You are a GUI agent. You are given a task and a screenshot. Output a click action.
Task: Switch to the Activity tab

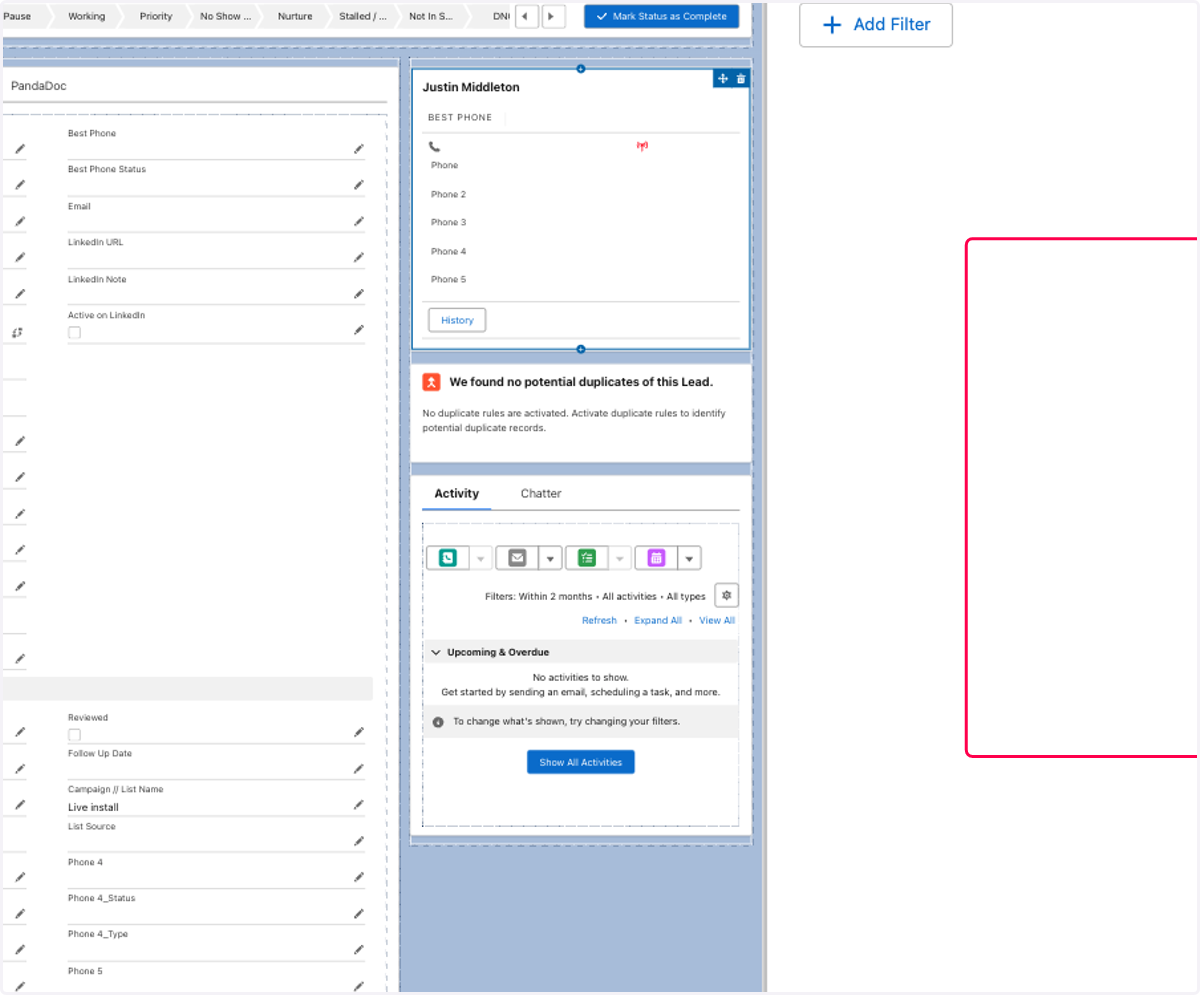tap(457, 493)
